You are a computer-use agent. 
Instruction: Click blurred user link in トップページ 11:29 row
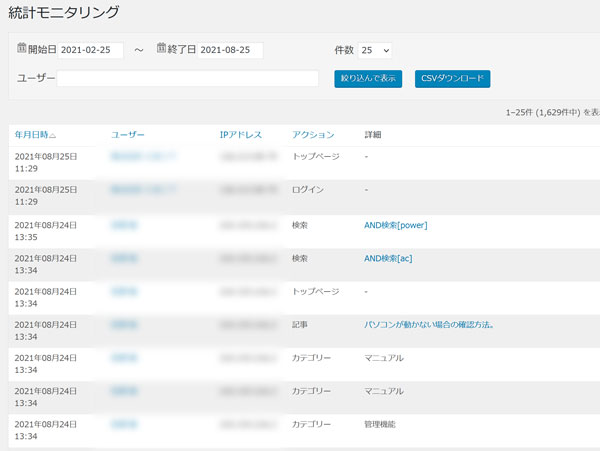tap(144, 156)
